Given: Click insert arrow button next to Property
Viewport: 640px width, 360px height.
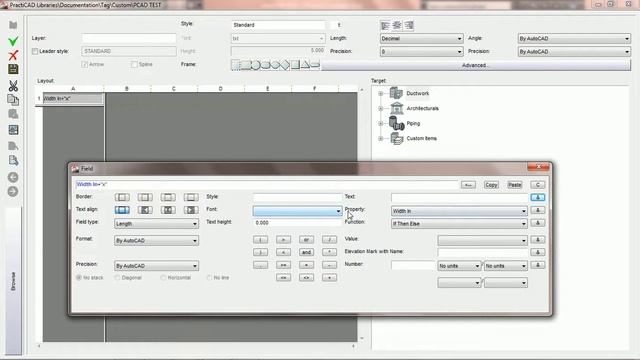Looking at the screenshot, I should [538, 210].
